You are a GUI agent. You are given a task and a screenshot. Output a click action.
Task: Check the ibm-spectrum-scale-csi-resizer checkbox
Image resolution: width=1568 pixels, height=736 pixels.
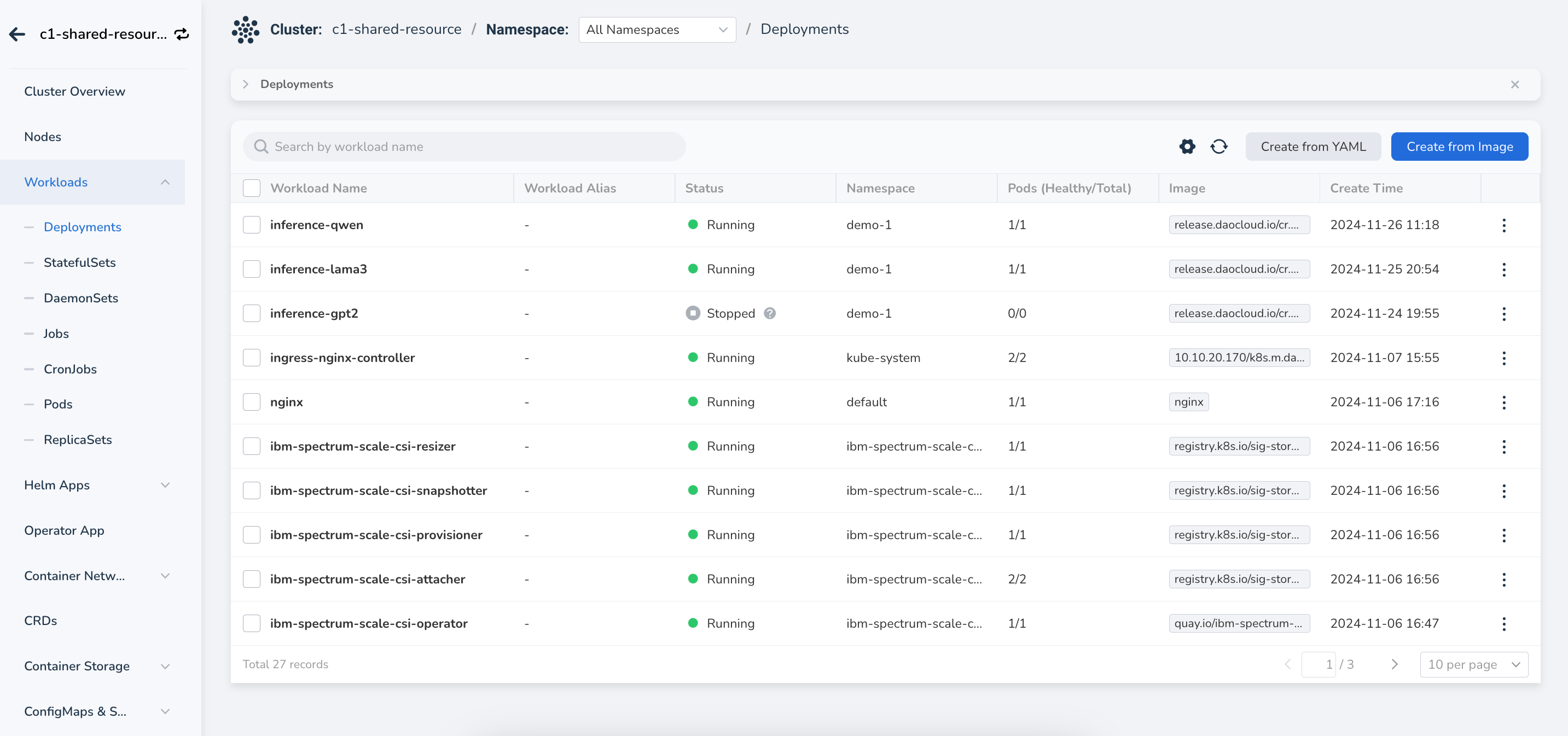coord(251,446)
